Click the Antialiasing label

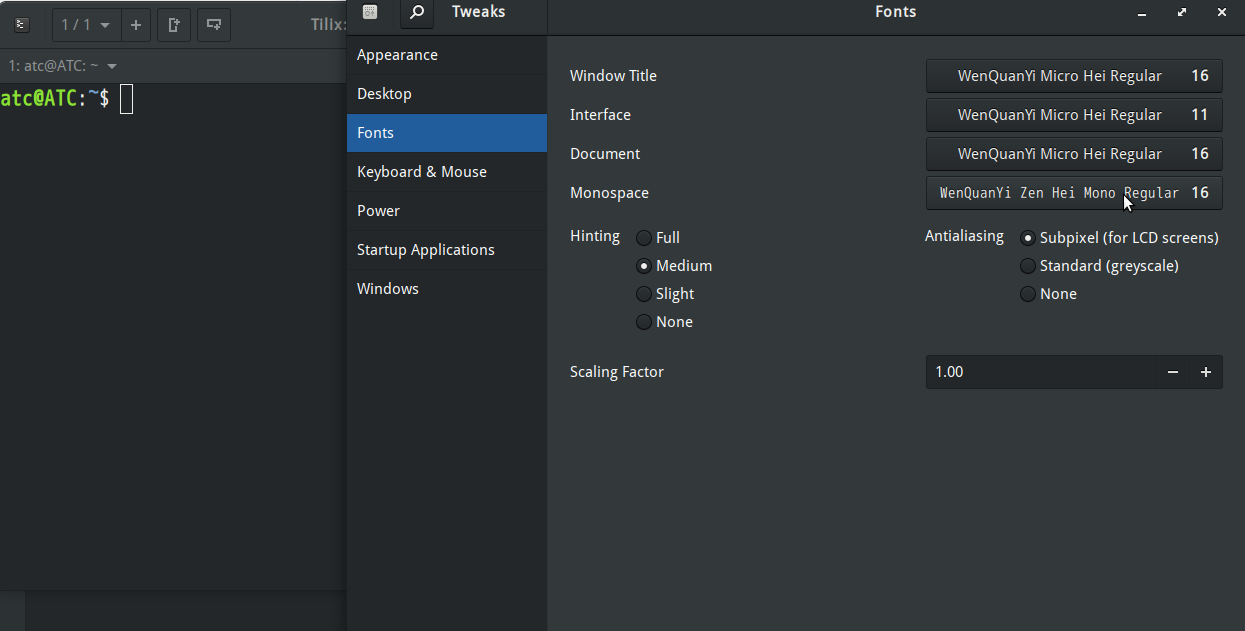964,236
